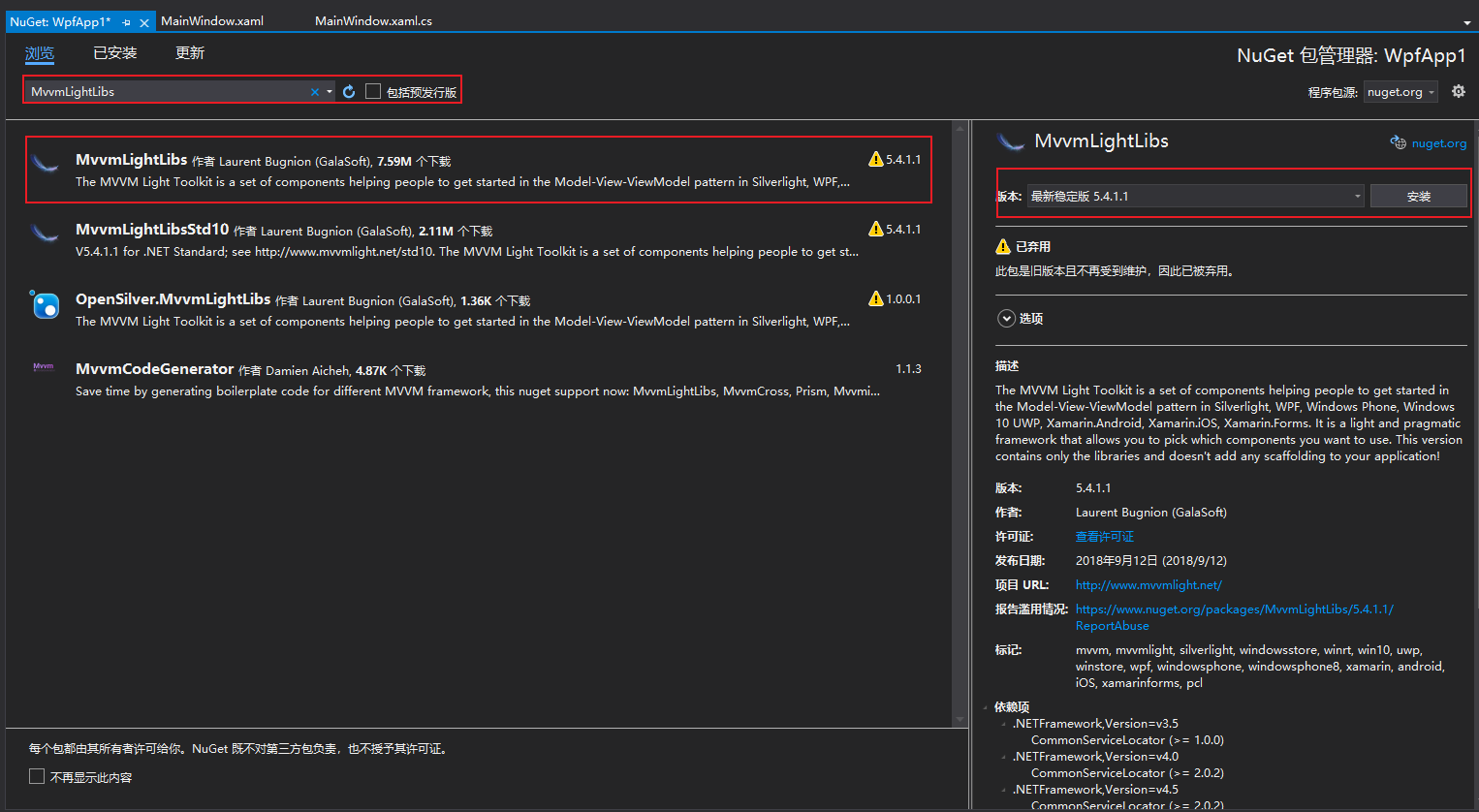1479x812 pixels.
Task: Clear the search box with X icon
Action: pos(315,92)
